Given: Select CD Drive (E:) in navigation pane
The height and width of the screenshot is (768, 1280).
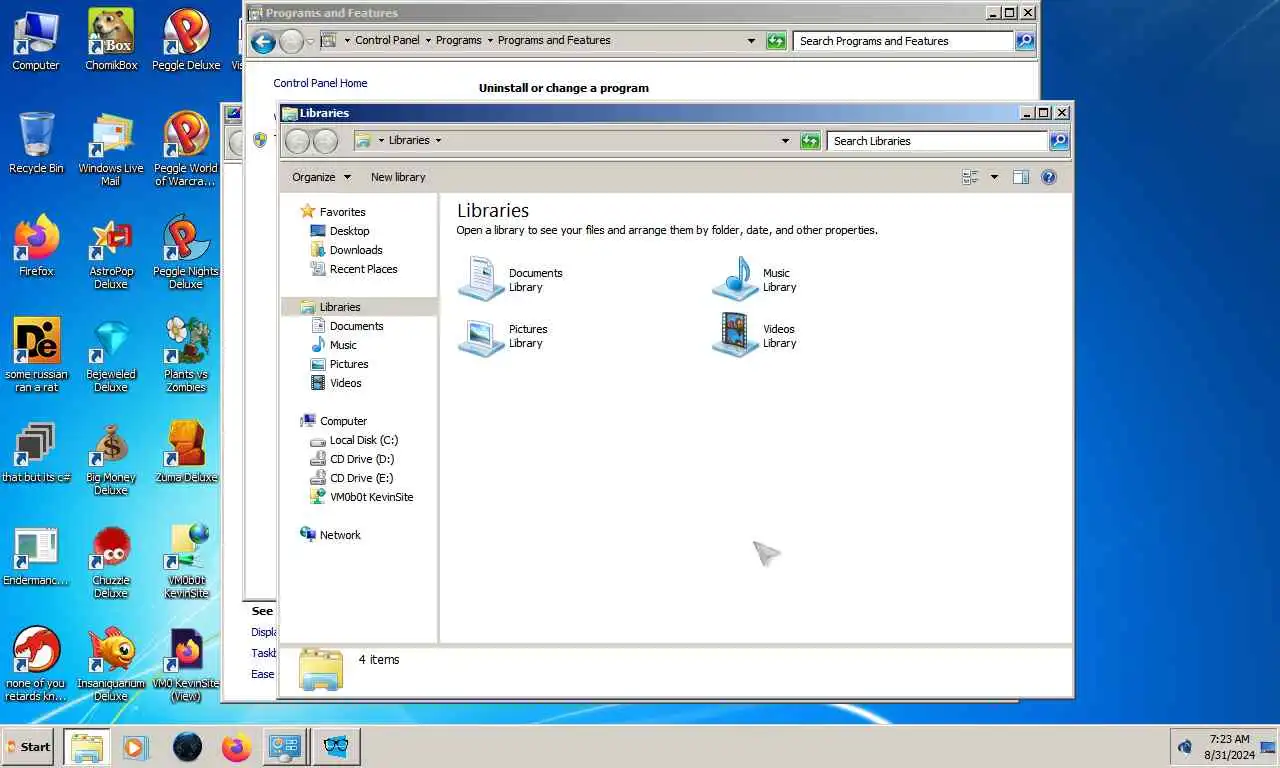Looking at the screenshot, I should pos(362,478).
